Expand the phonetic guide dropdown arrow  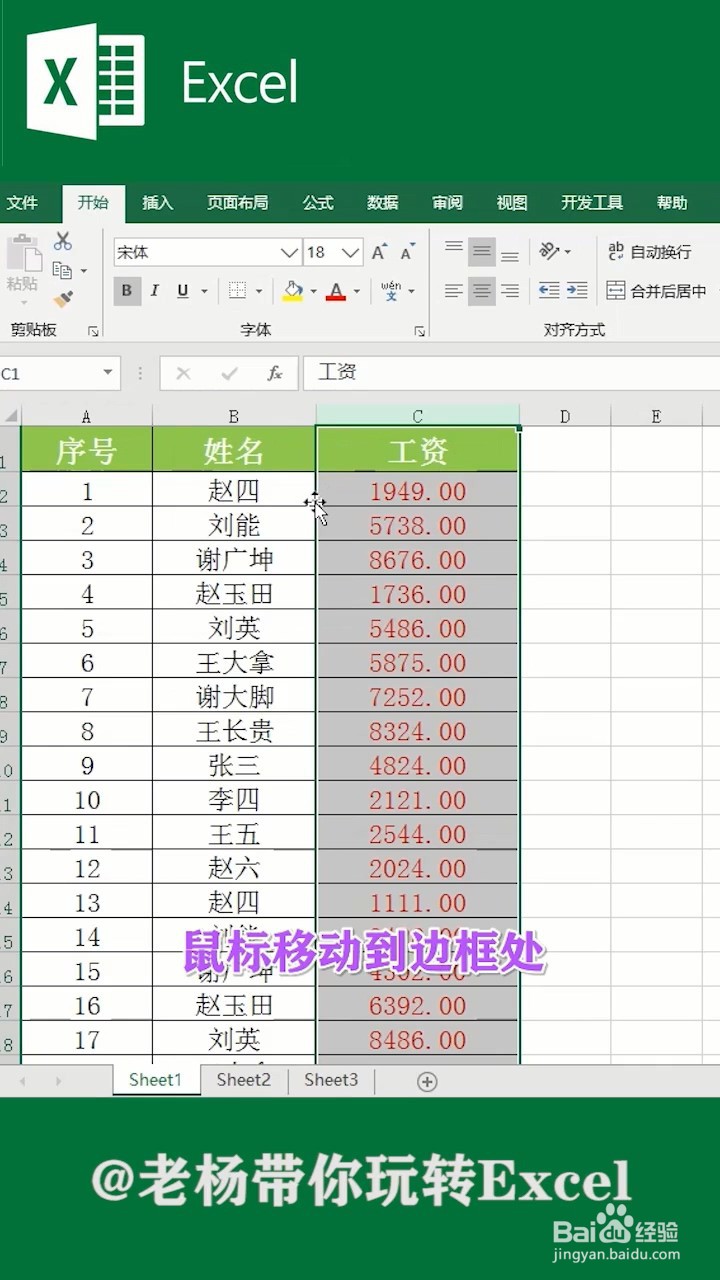411,292
